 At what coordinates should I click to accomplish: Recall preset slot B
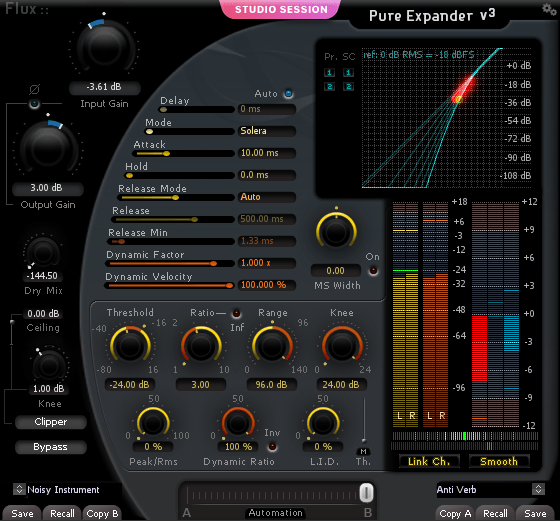pos(495,514)
